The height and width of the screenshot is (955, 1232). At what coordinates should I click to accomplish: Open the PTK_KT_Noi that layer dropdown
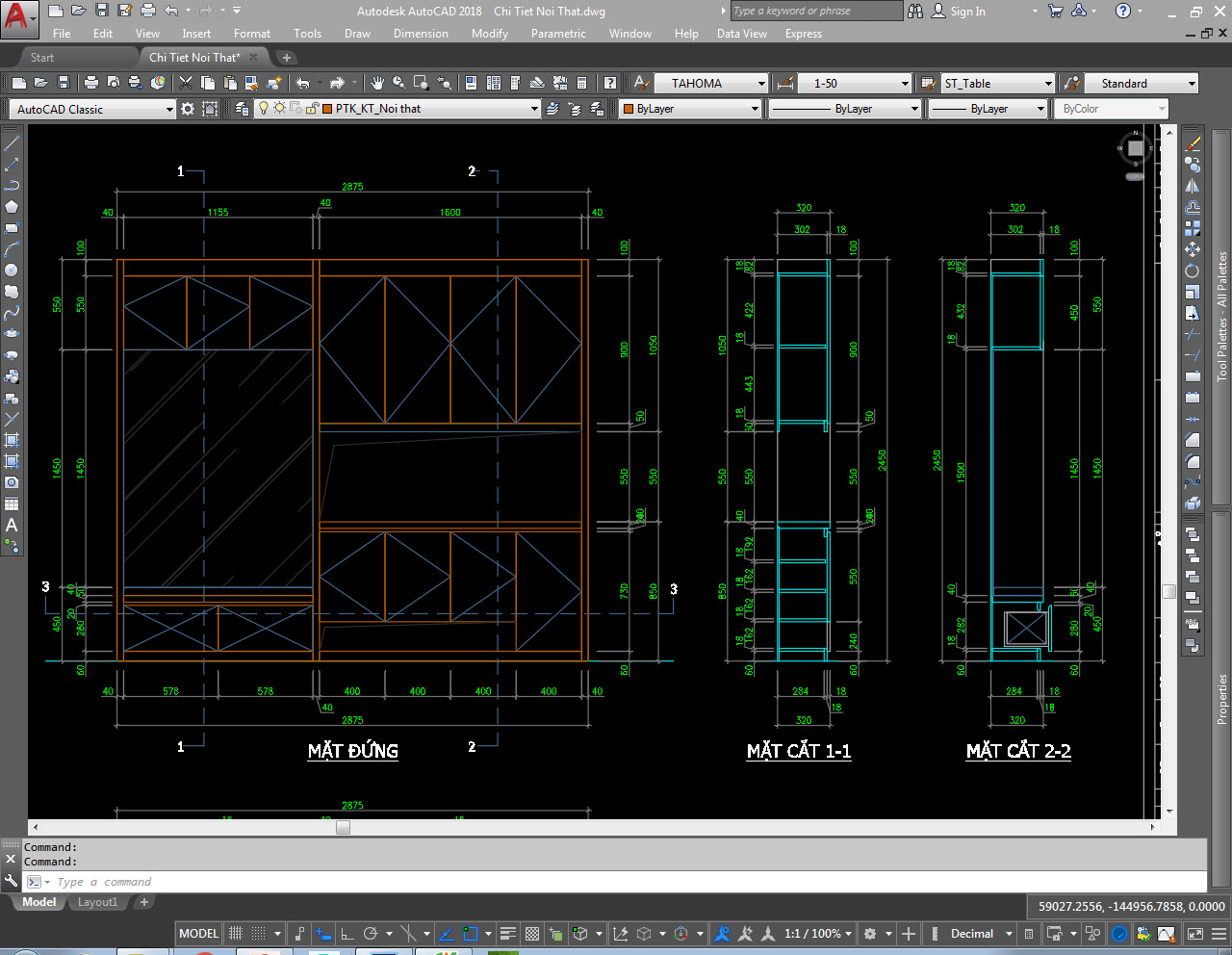tap(534, 109)
